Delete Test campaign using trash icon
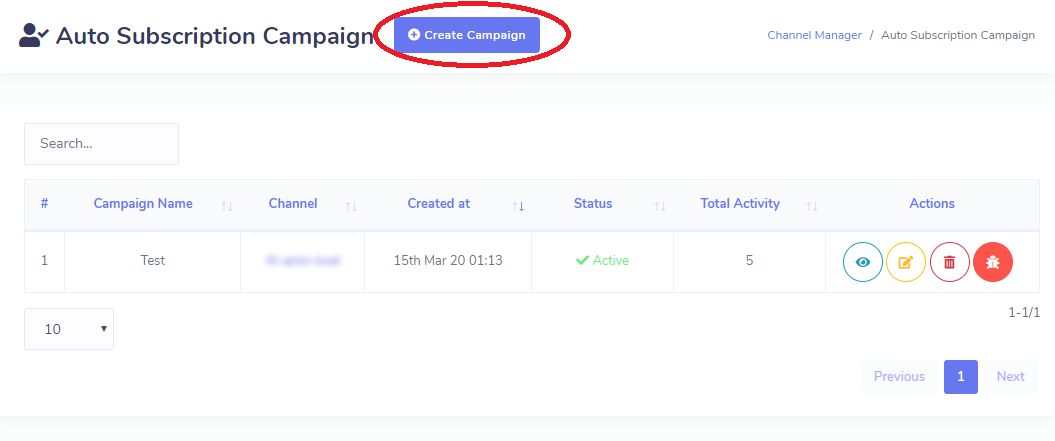The height and width of the screenshot is (441, 1055). tap(949, 262)
